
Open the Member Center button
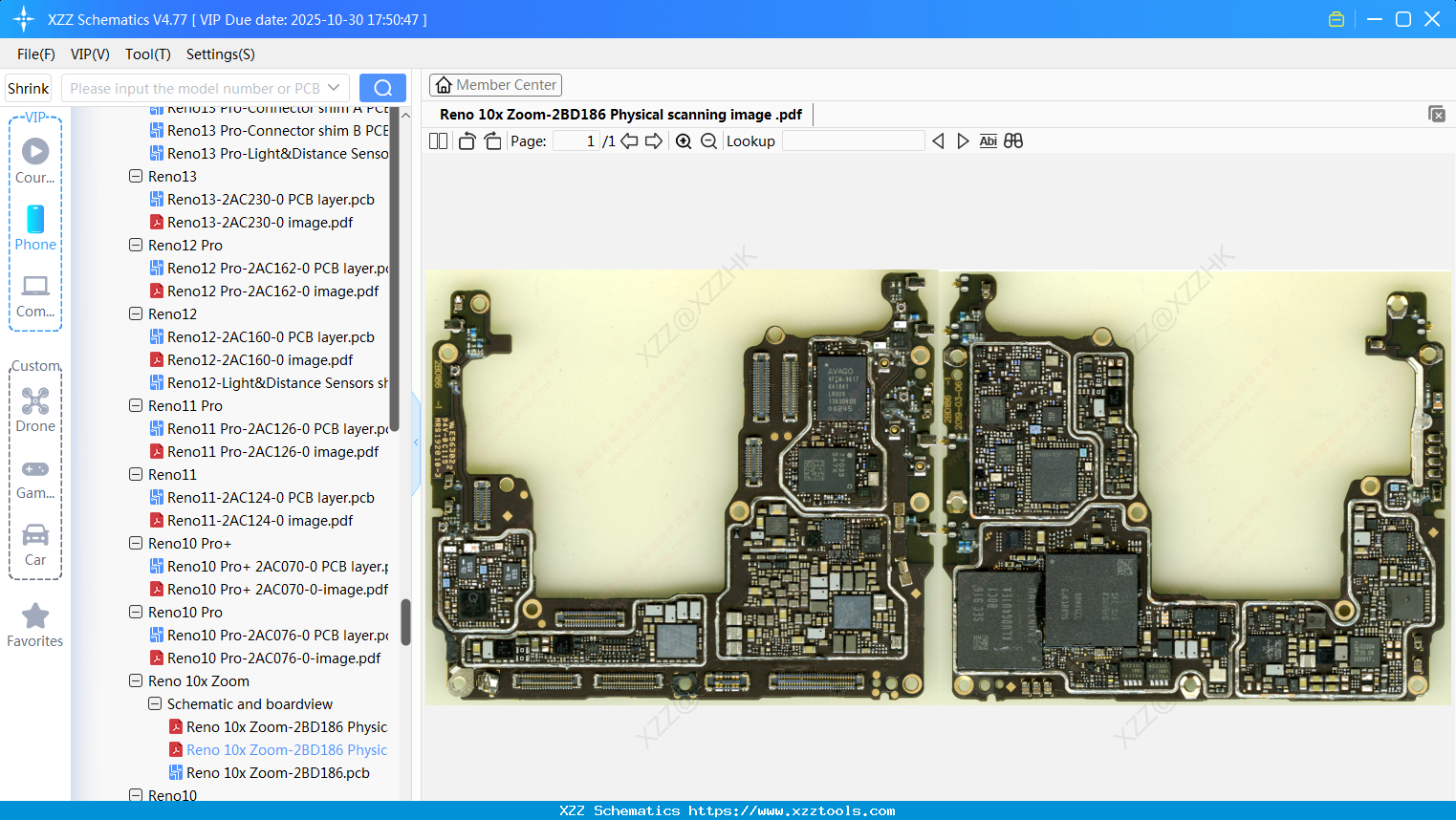(495, 85)
